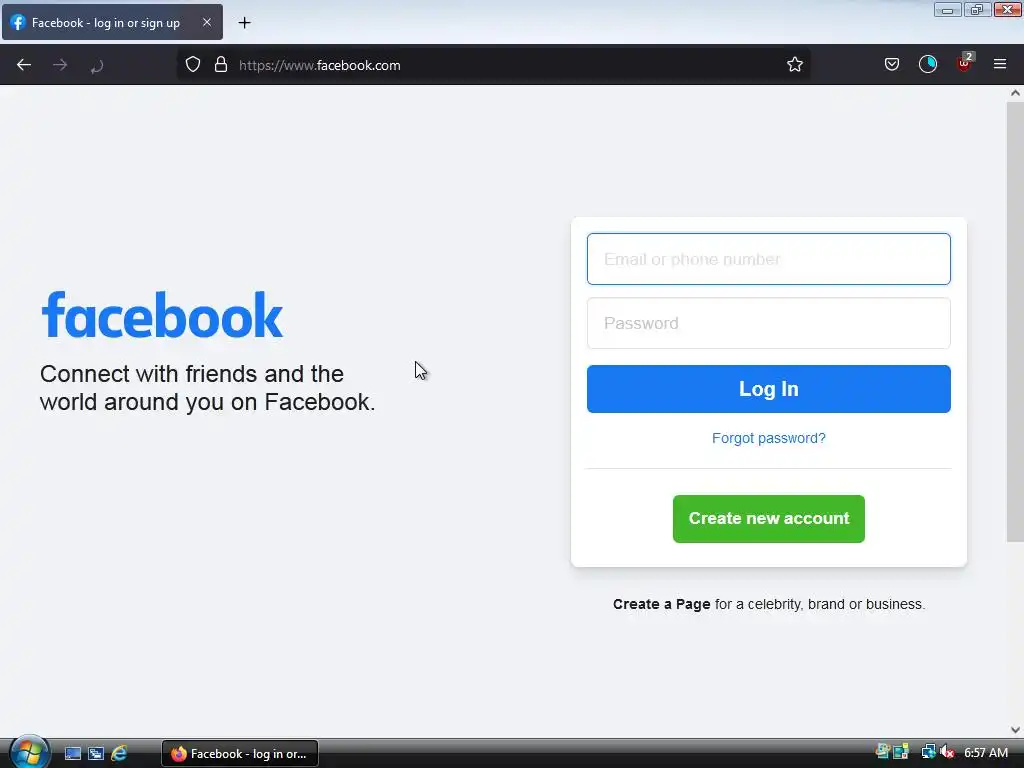Click the network tray icon
This screenshot has height=768, width=1024.
928,752
